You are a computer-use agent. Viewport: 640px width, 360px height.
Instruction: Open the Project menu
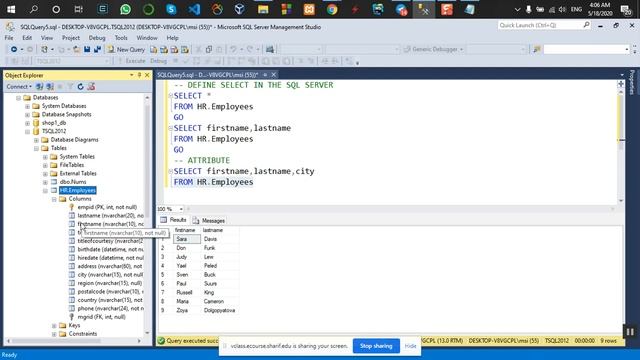[x=71, y=38]
